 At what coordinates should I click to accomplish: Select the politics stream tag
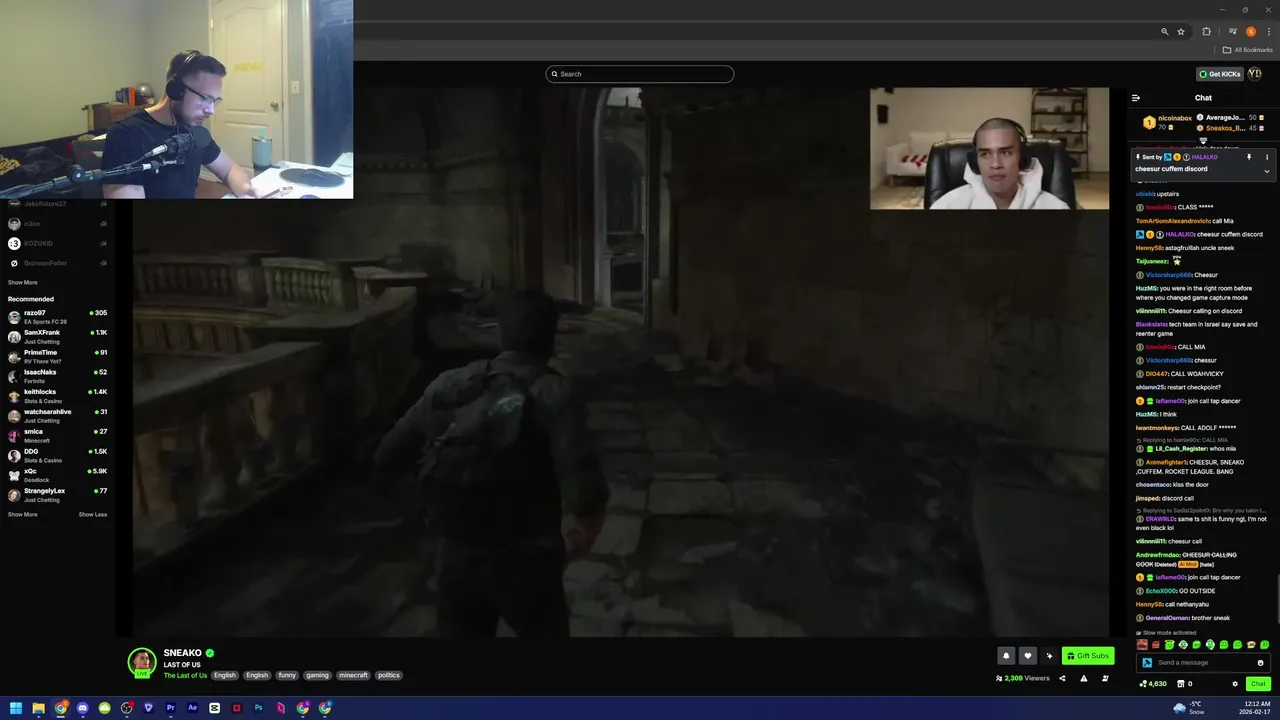click(x=389, y=675)
